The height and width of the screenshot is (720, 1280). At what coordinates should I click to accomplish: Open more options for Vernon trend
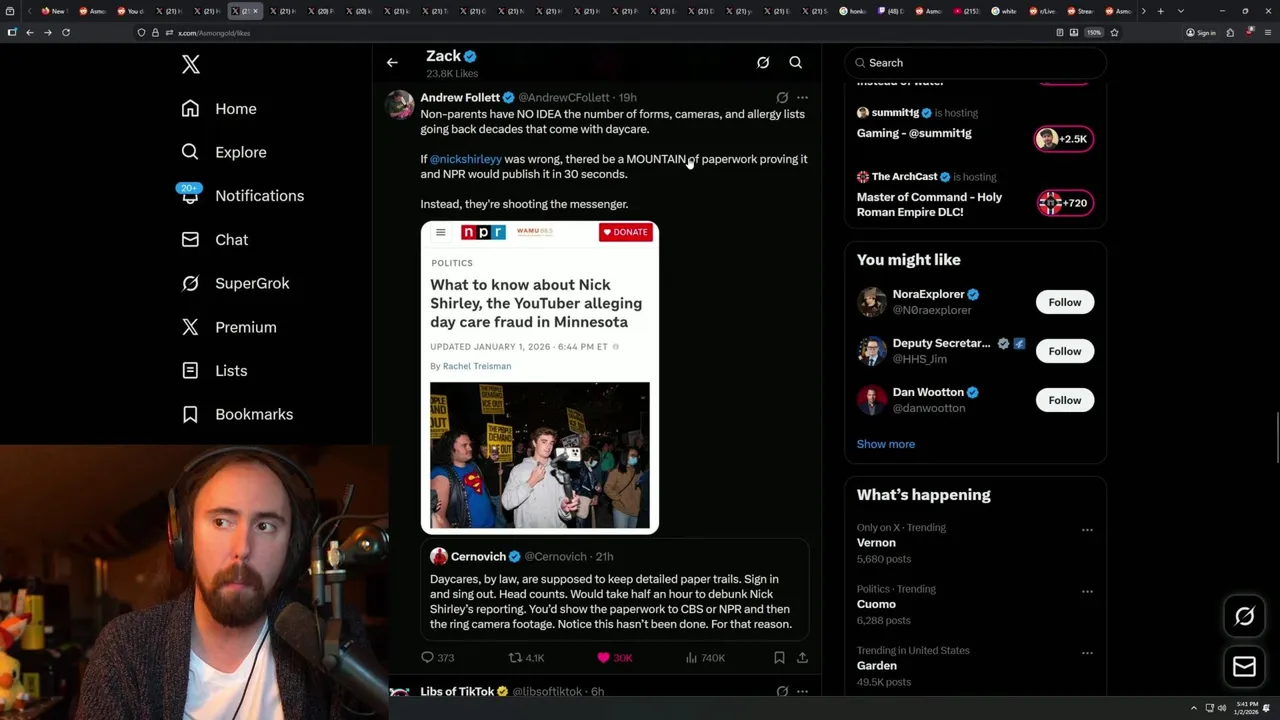[1087, 530]
